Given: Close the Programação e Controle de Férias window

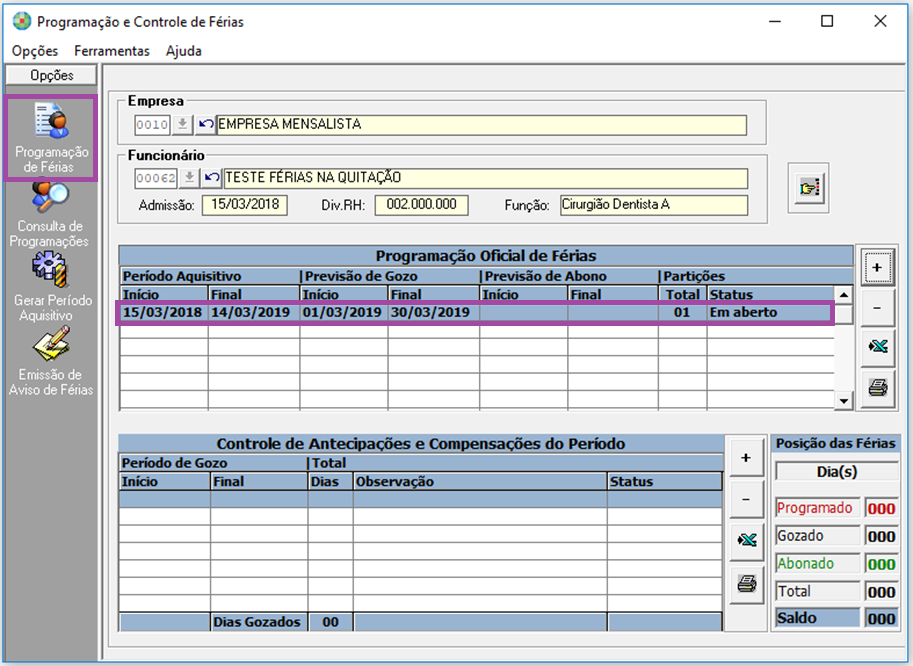Looking at the screenshot, I should click(x=880, y=22).
